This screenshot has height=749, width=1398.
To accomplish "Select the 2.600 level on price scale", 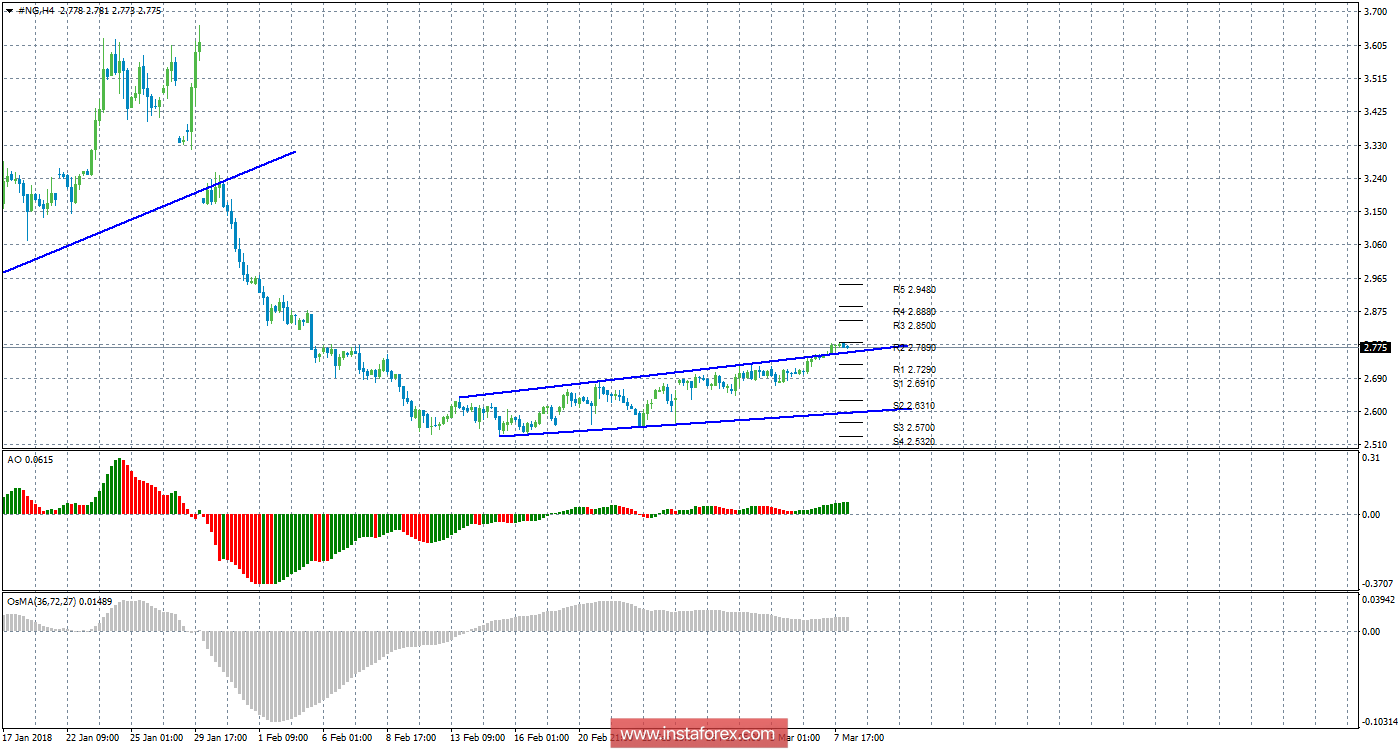I will pos(1375,412).
